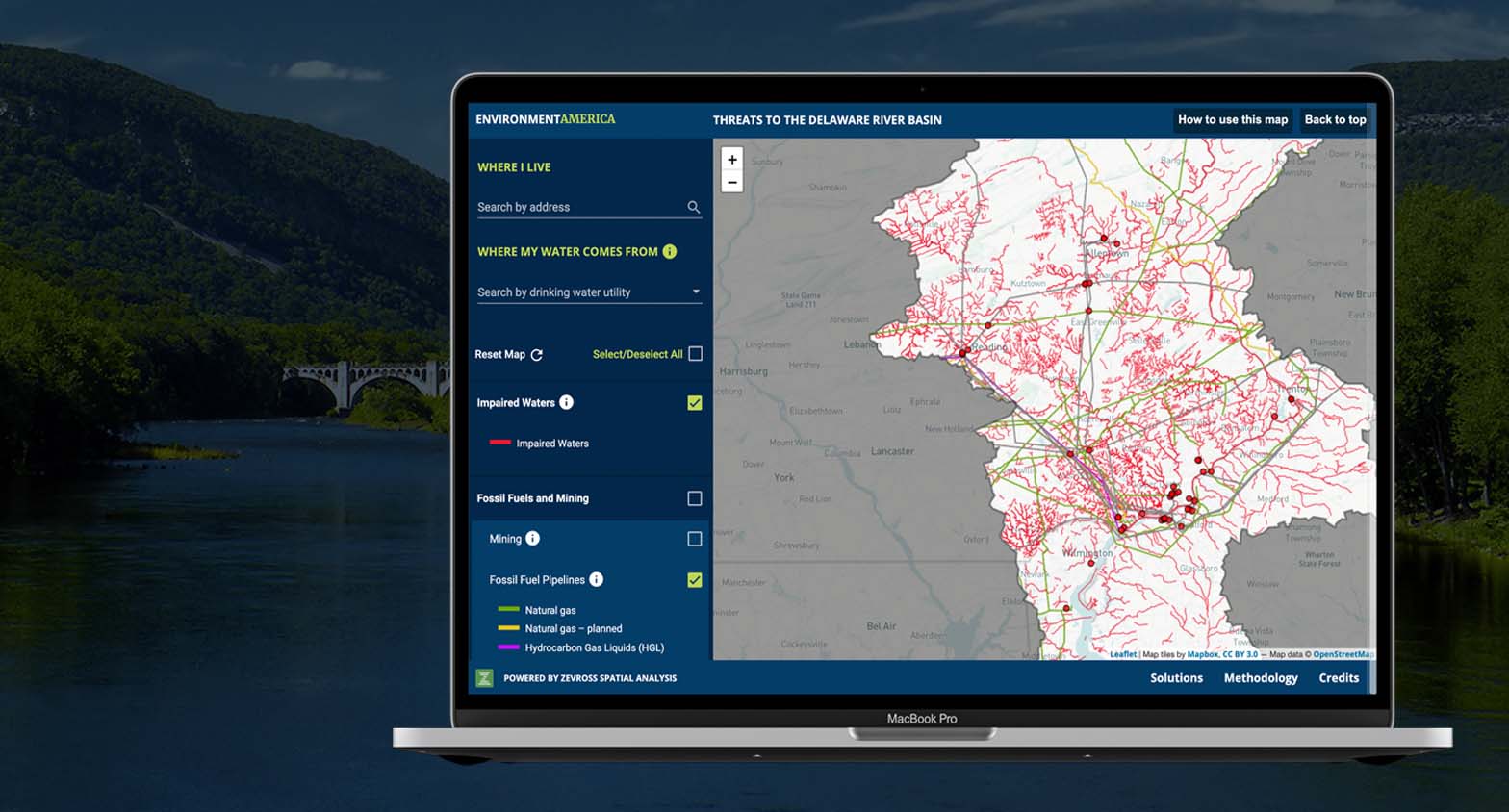The height and width of the screenshot is (812, 1509).
Task: Open How to use this map
Action: click(x=1232, y=120)
